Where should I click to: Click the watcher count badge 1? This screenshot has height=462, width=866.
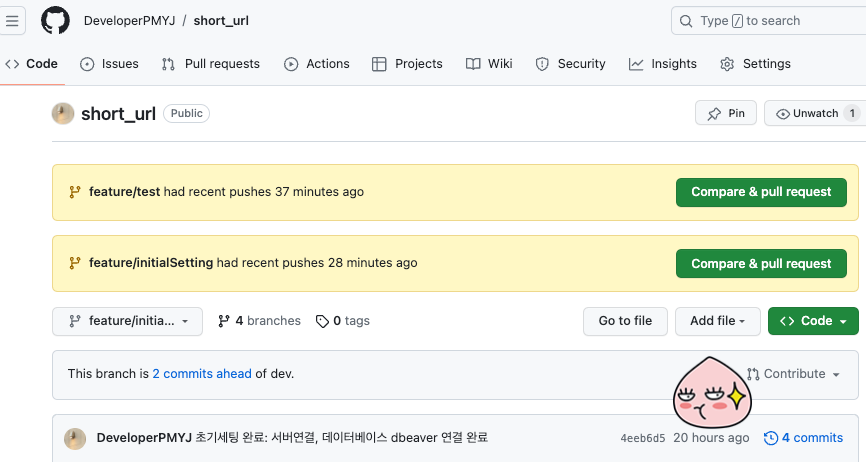852,113
